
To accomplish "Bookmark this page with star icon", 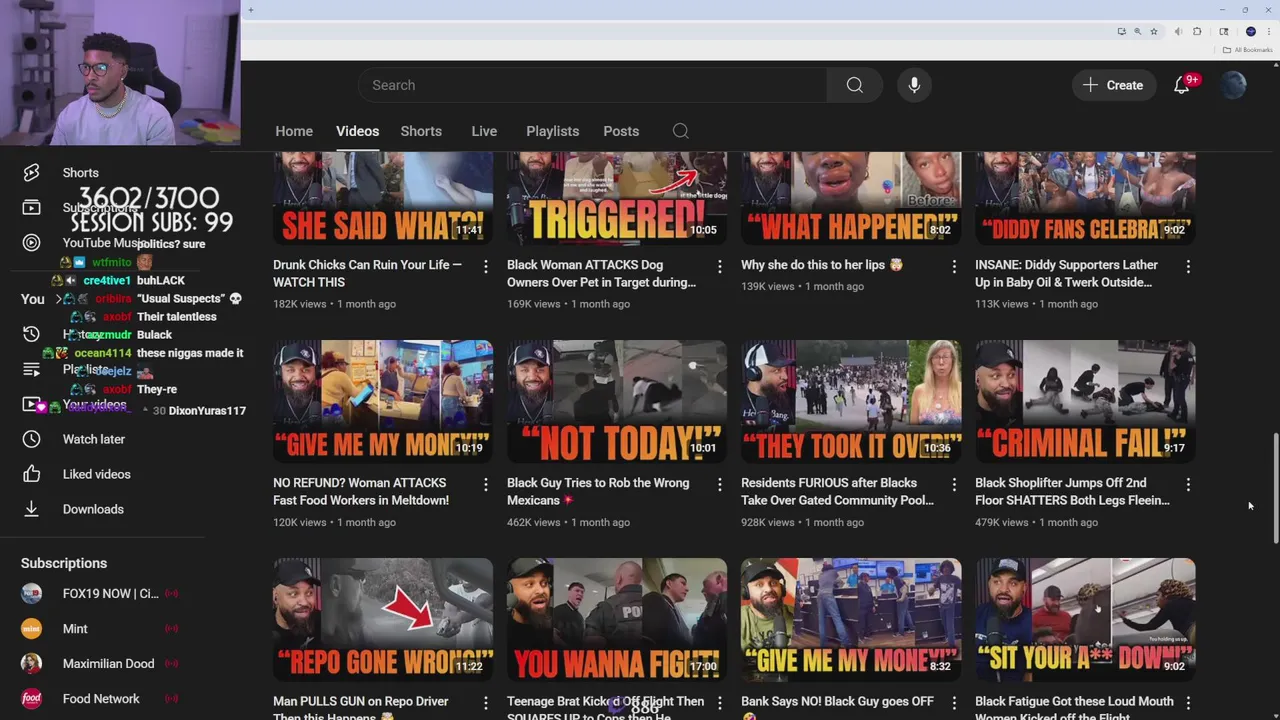I will point(1153,32).
